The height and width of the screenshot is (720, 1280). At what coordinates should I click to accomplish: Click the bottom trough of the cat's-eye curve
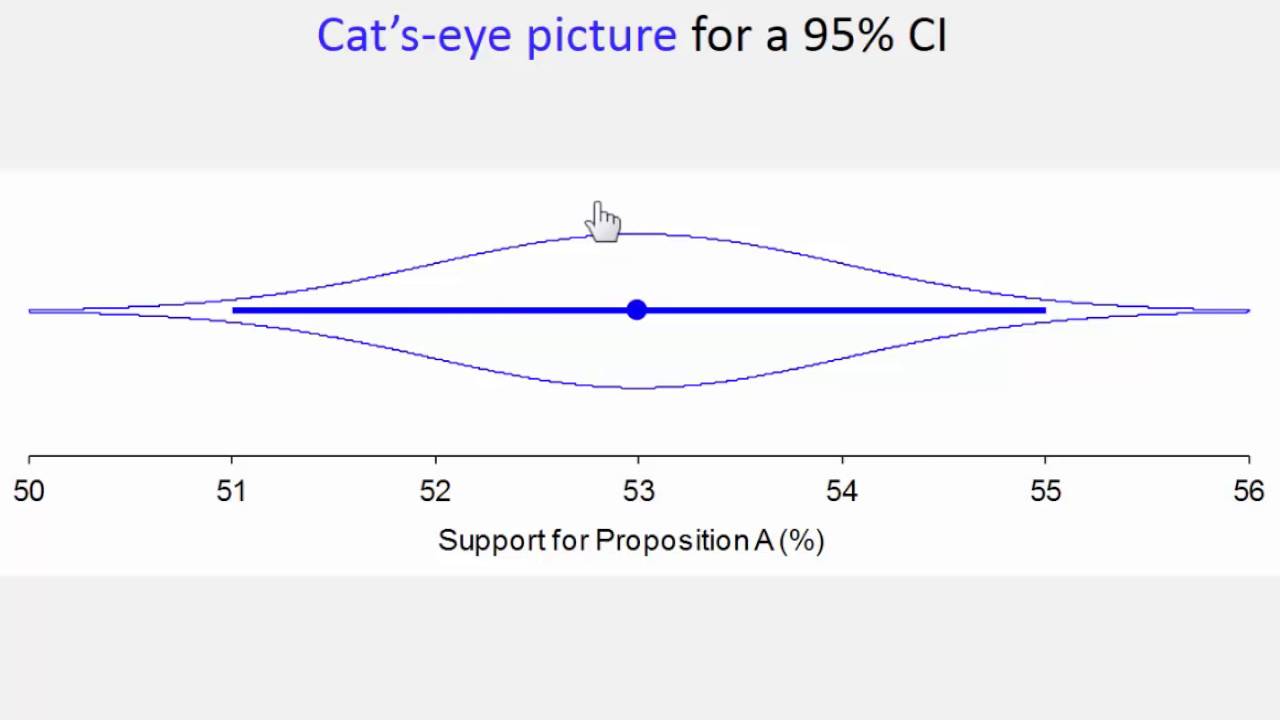click(x=638, y=387)
